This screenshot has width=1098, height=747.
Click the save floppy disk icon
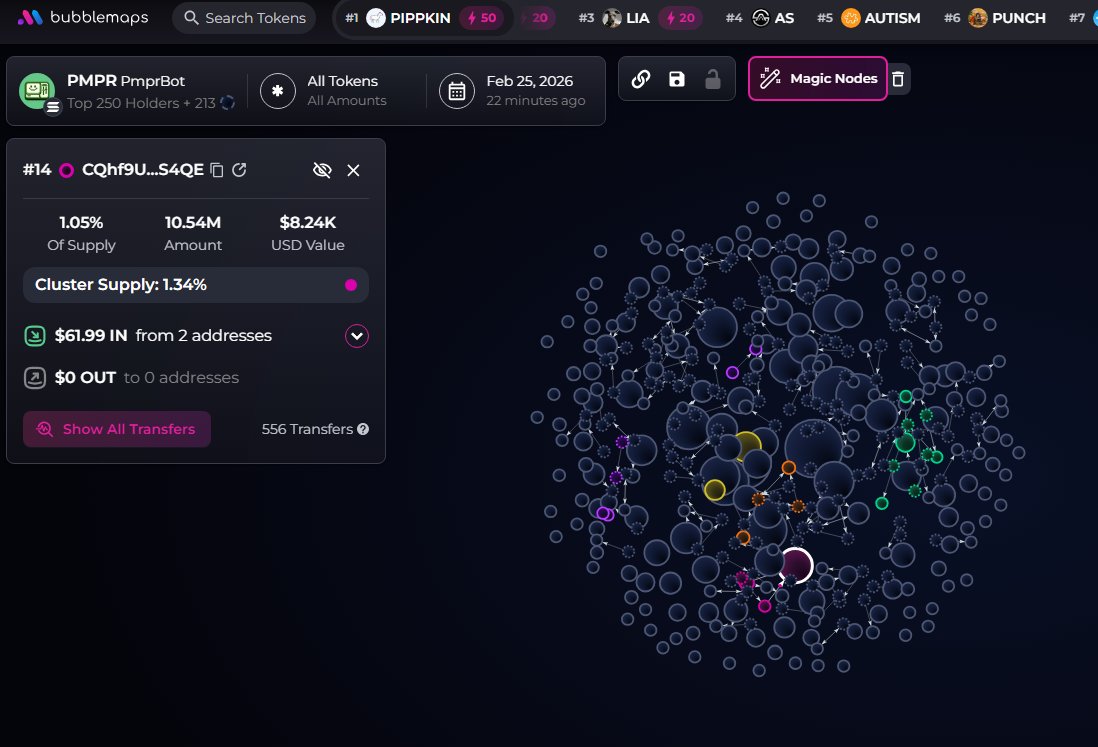tap(676, 78)
